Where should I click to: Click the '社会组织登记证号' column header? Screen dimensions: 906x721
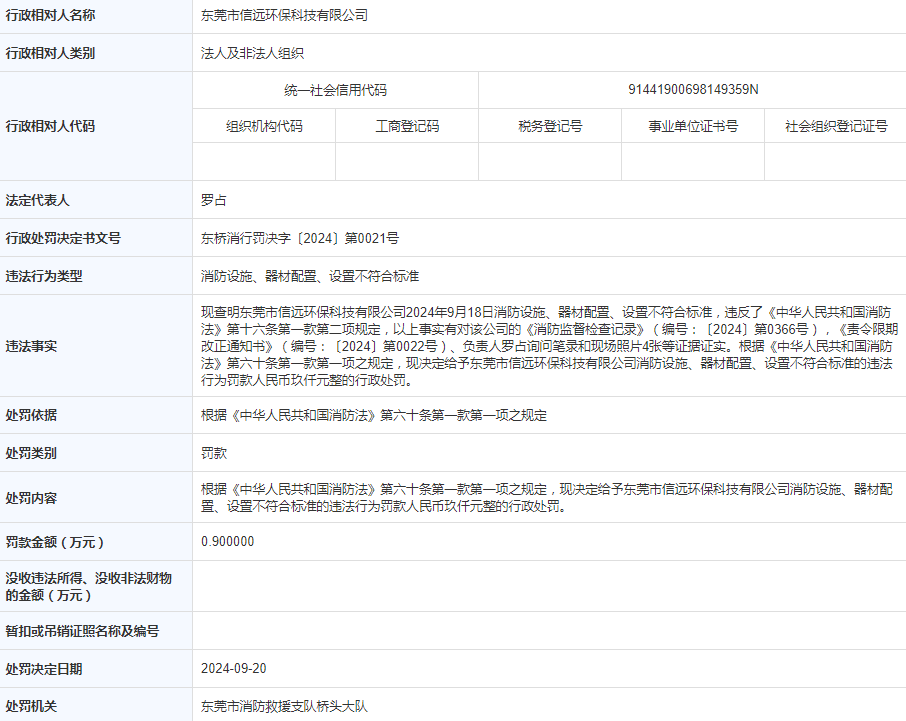pyautogui.click(x=836, y=126)
